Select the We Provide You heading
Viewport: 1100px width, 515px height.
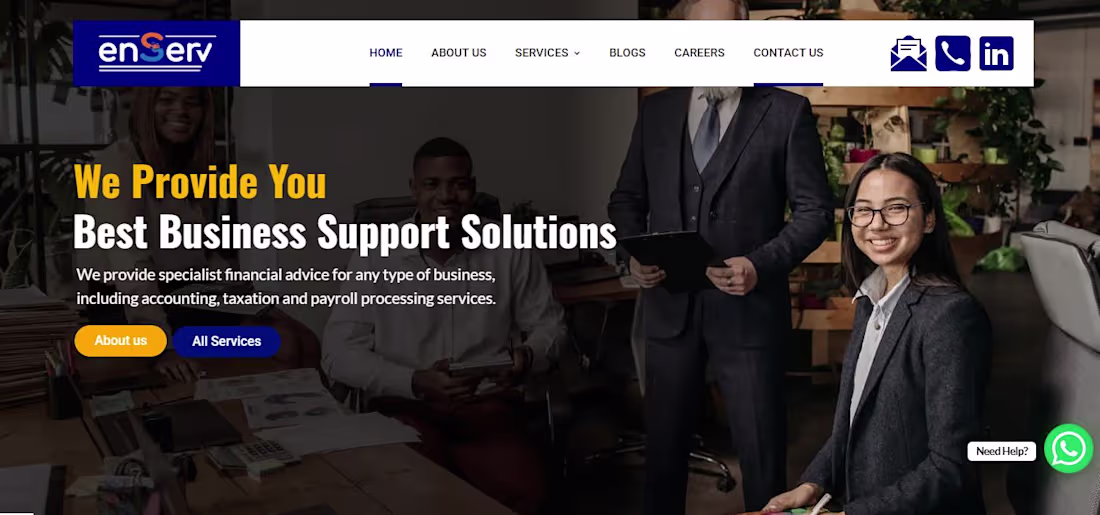click(200, 181)
